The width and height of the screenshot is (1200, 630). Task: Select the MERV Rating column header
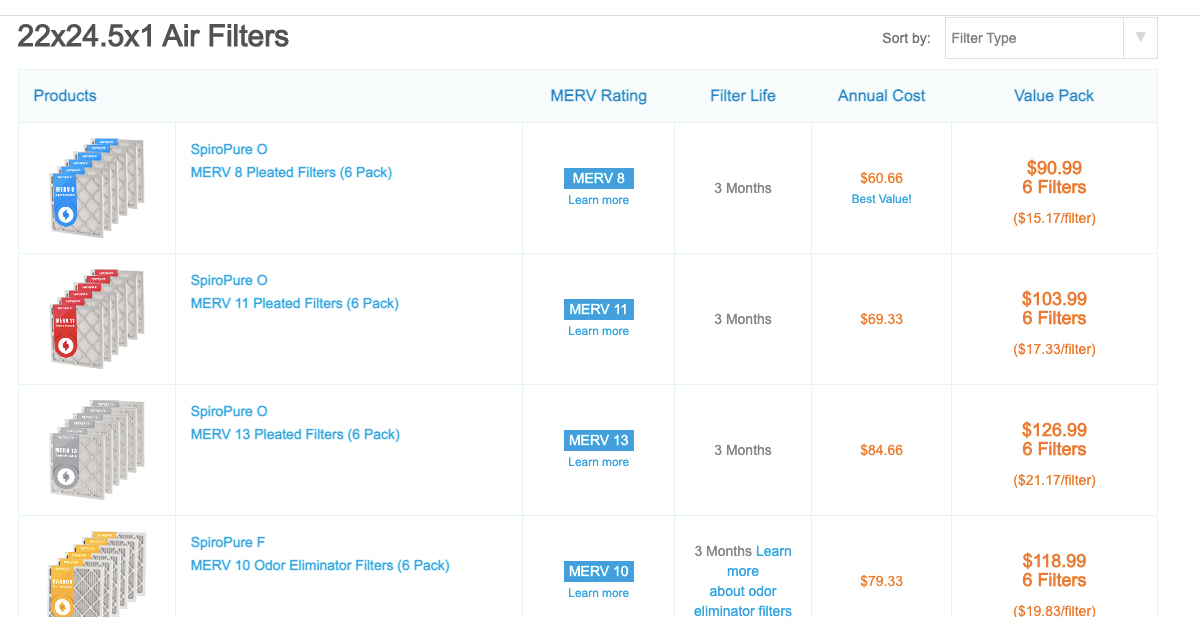[598, 95]
